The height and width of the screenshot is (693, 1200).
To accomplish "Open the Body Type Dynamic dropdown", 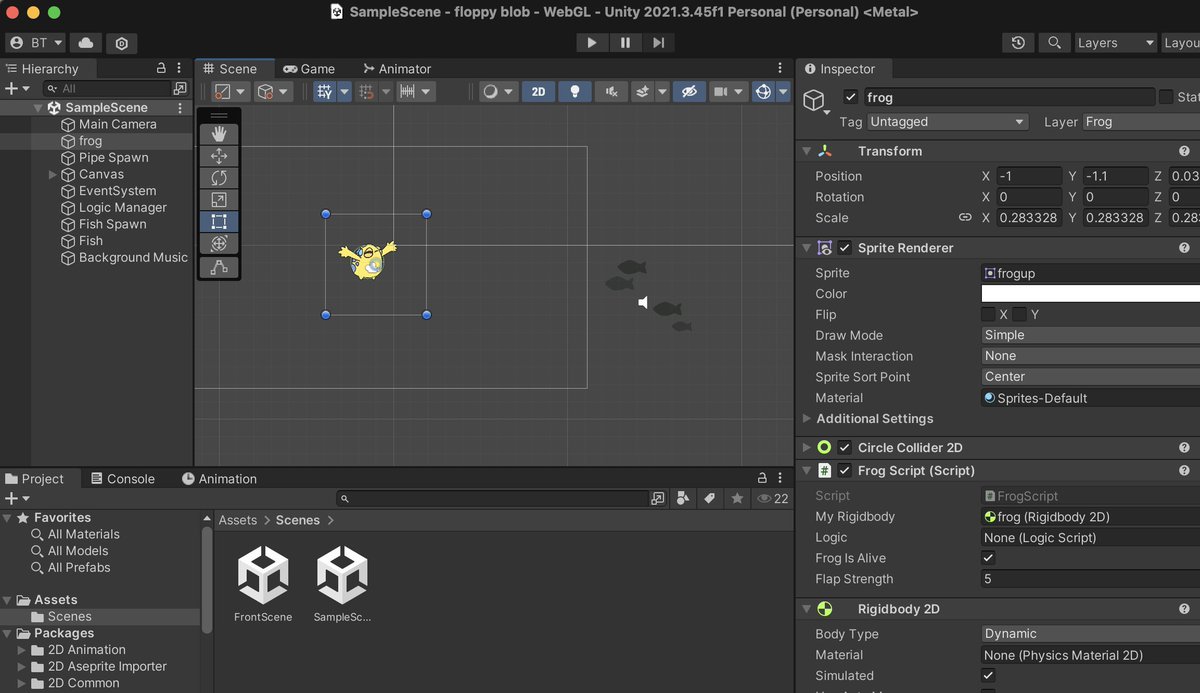I will click(x=1091, y=634).
